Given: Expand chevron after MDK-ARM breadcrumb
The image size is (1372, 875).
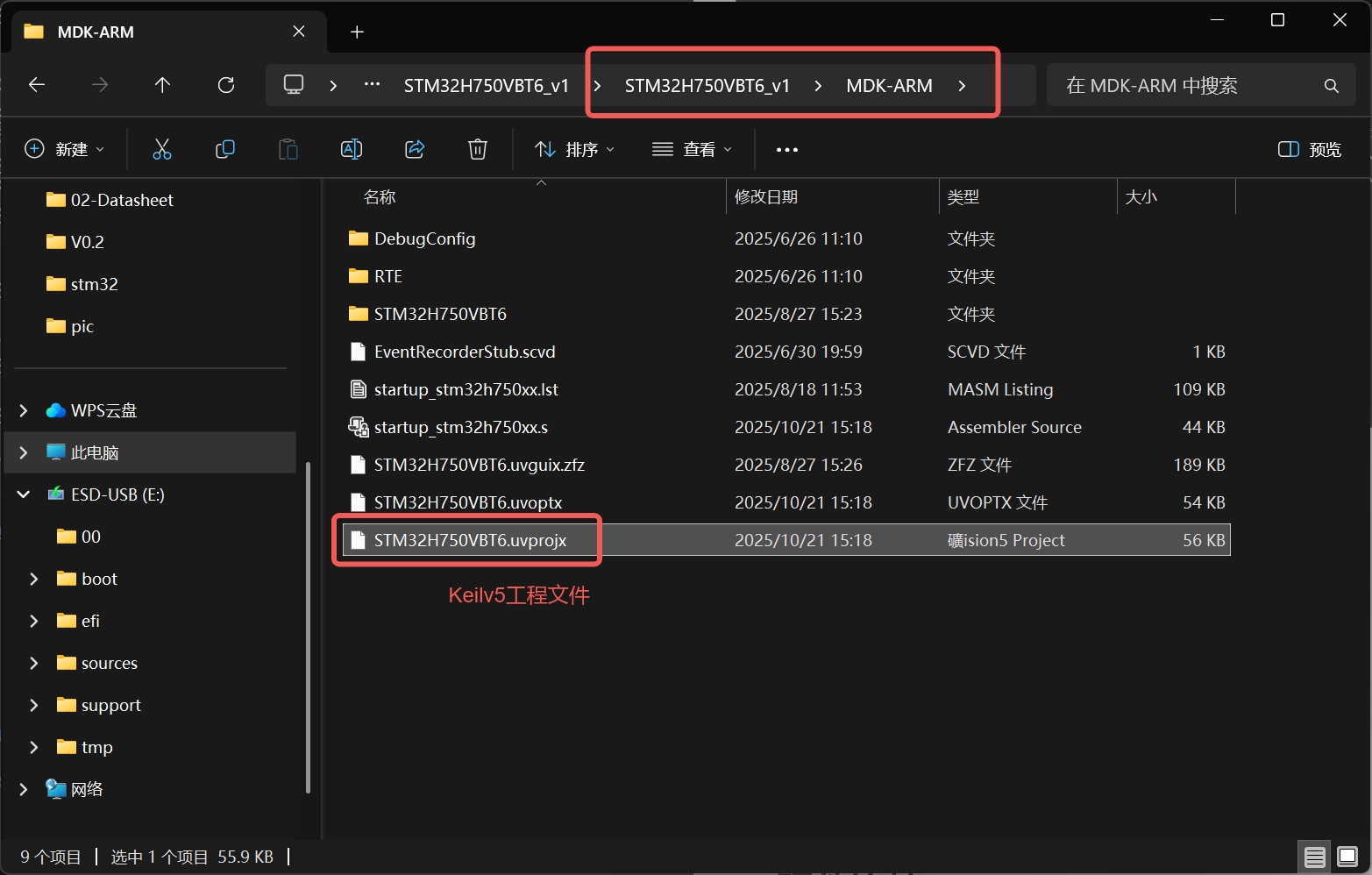Looking at the screenshot, I should (962, 86).
